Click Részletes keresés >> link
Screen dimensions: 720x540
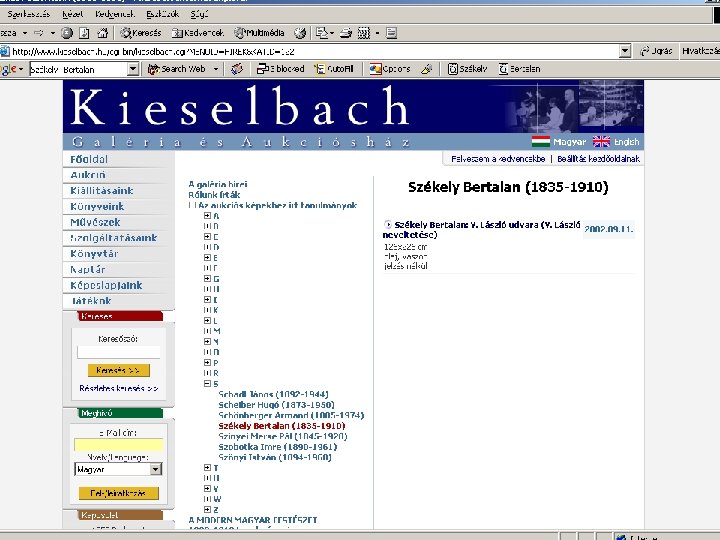119,388
